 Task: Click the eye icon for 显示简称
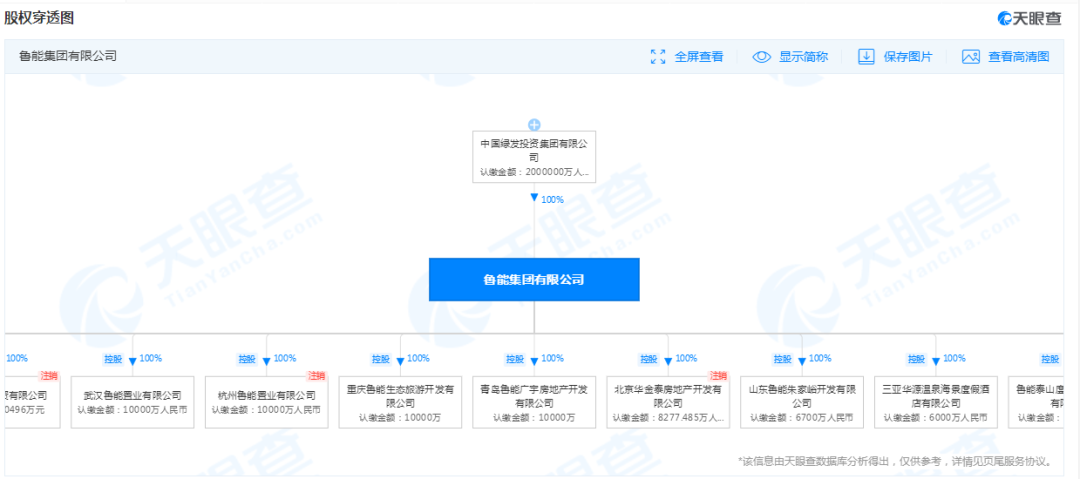761,57
